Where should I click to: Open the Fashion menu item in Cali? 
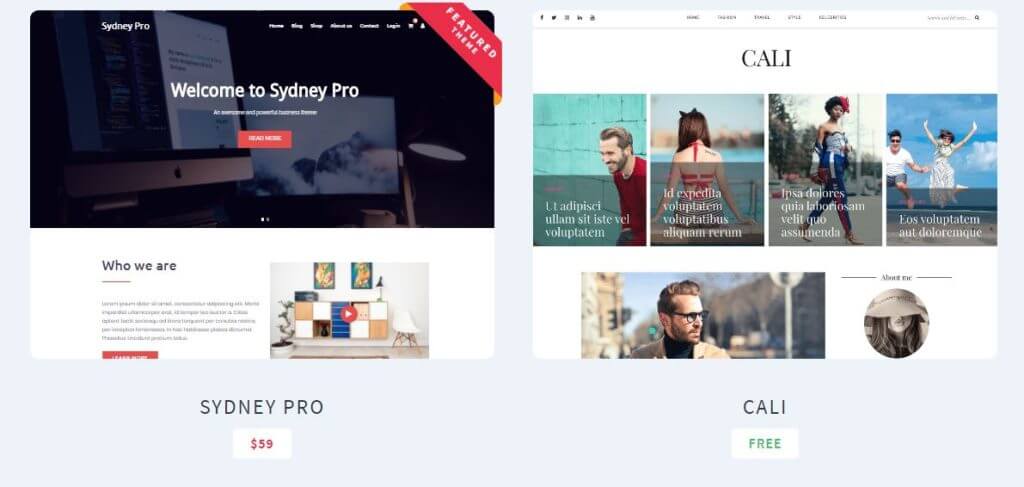726,18
